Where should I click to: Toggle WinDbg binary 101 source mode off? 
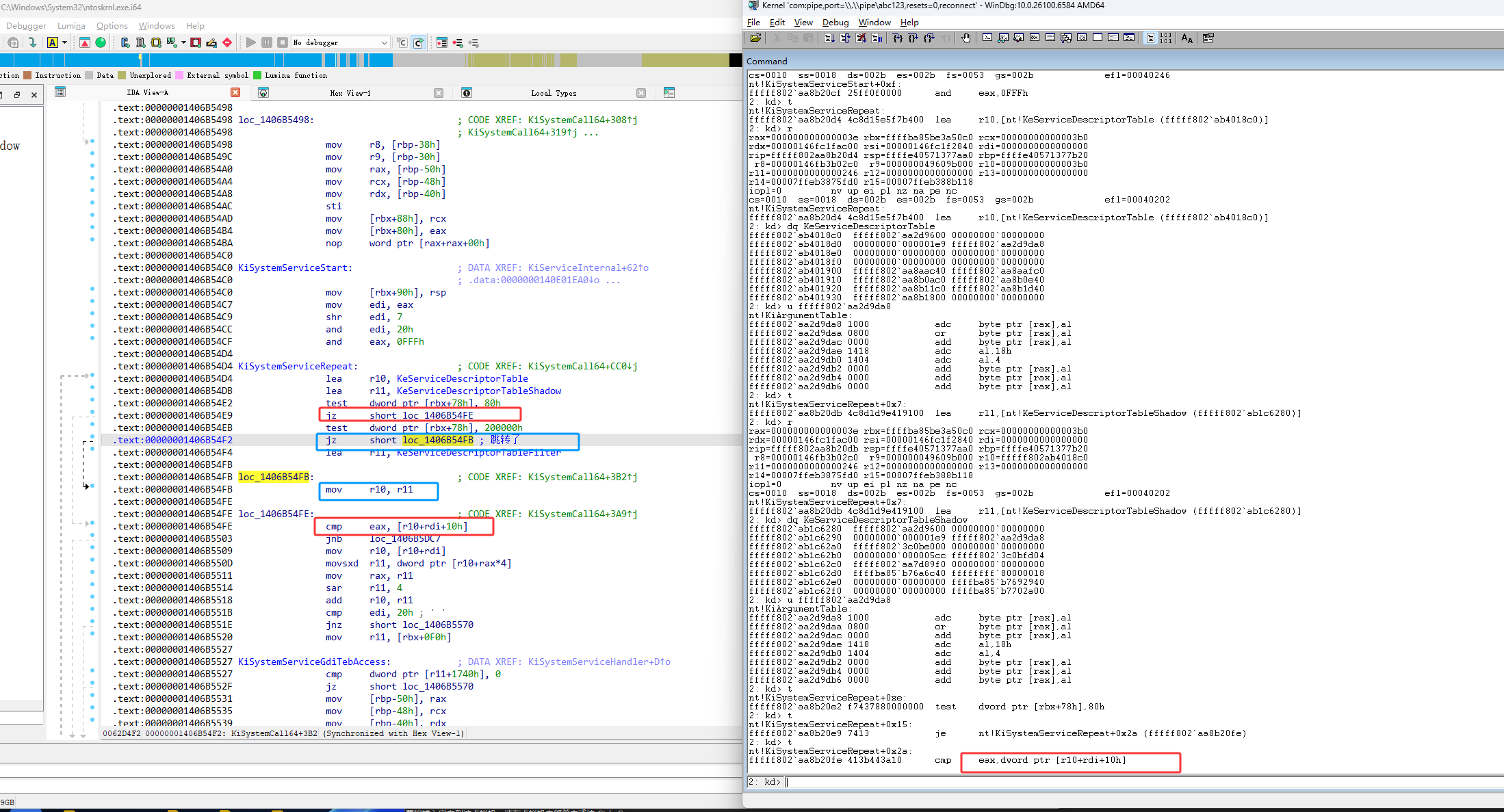[x=1166, y=38]
